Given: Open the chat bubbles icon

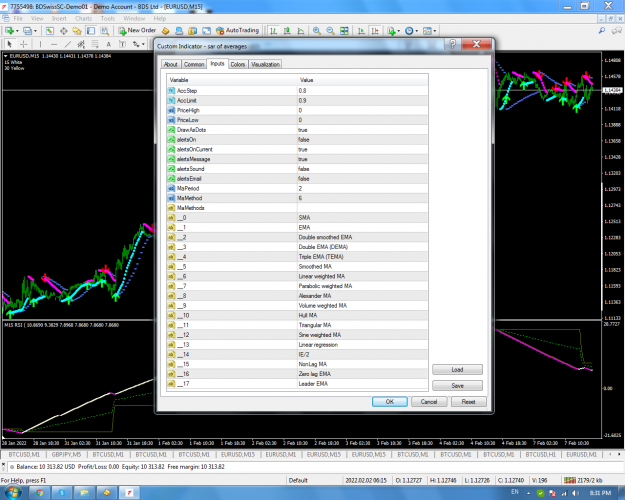Looking at the screenshot, I should (617, 31).
